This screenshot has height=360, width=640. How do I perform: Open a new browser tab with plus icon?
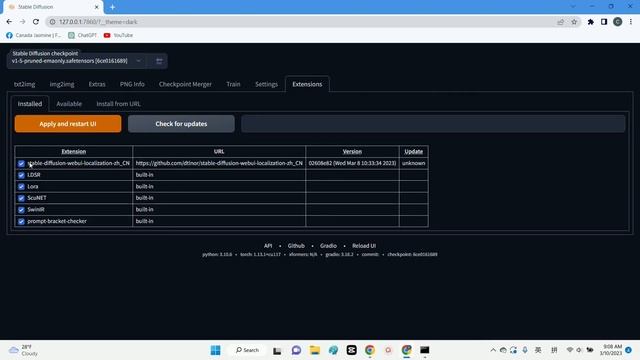tap(112, 7)
